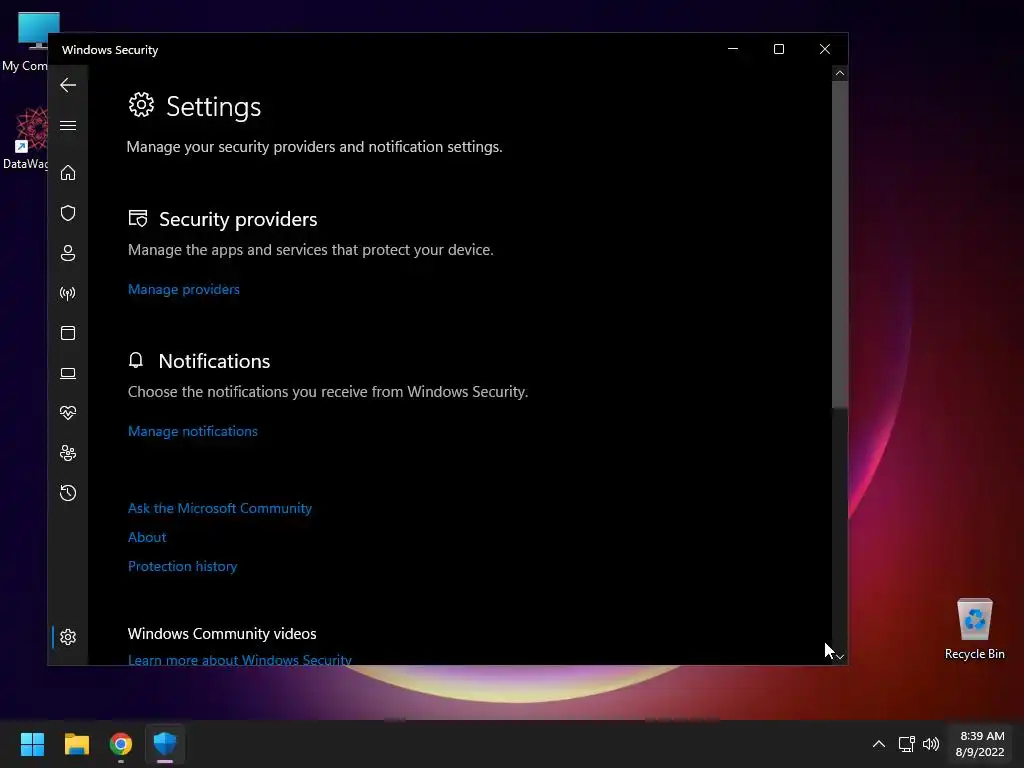Open network icon in system tray

click(906, 744)
